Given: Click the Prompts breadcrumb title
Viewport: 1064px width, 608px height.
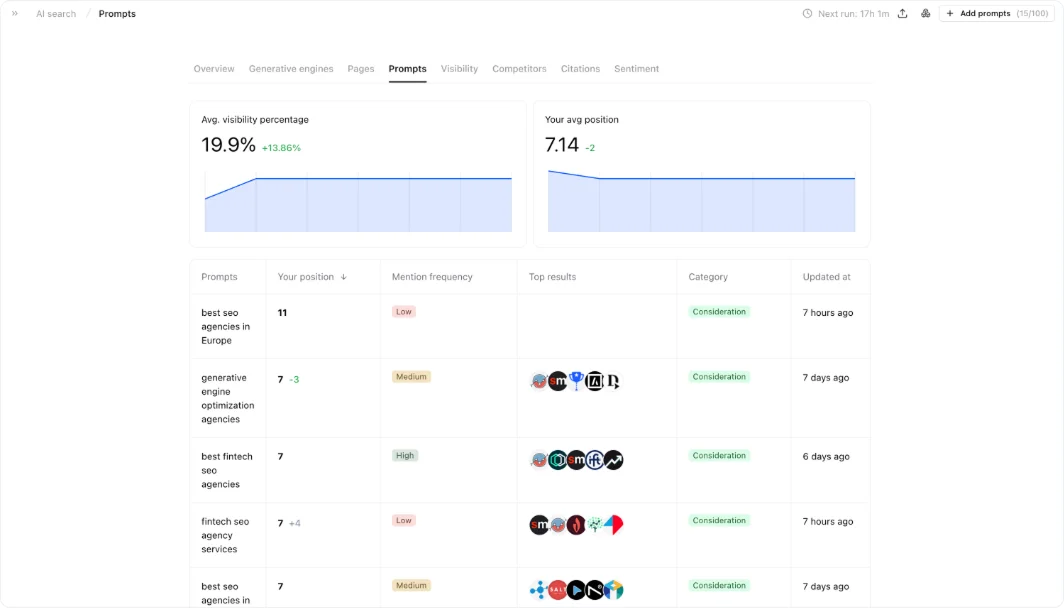Looking at the screenshot, I should tap(117, 14).
